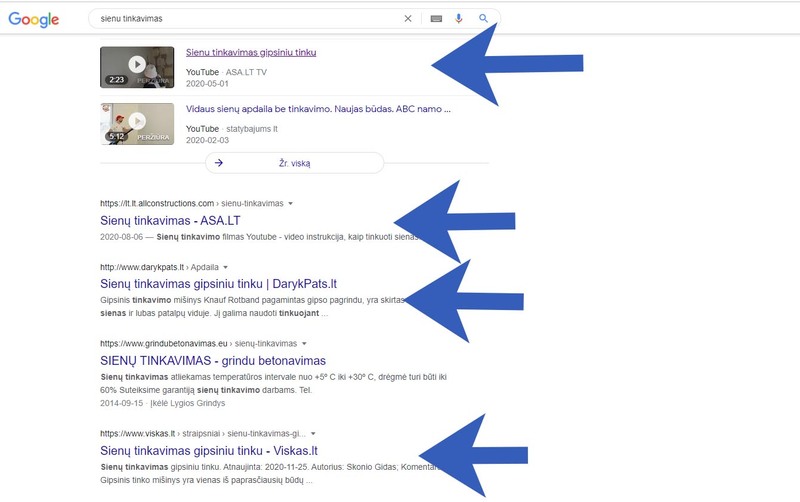Image resolution: width=800 pixels, height=502 pixels.
Task: Expand the grindubetonavimas.eu result dropdown arrow
Action: pyautogui.click(x=304, y=343)
